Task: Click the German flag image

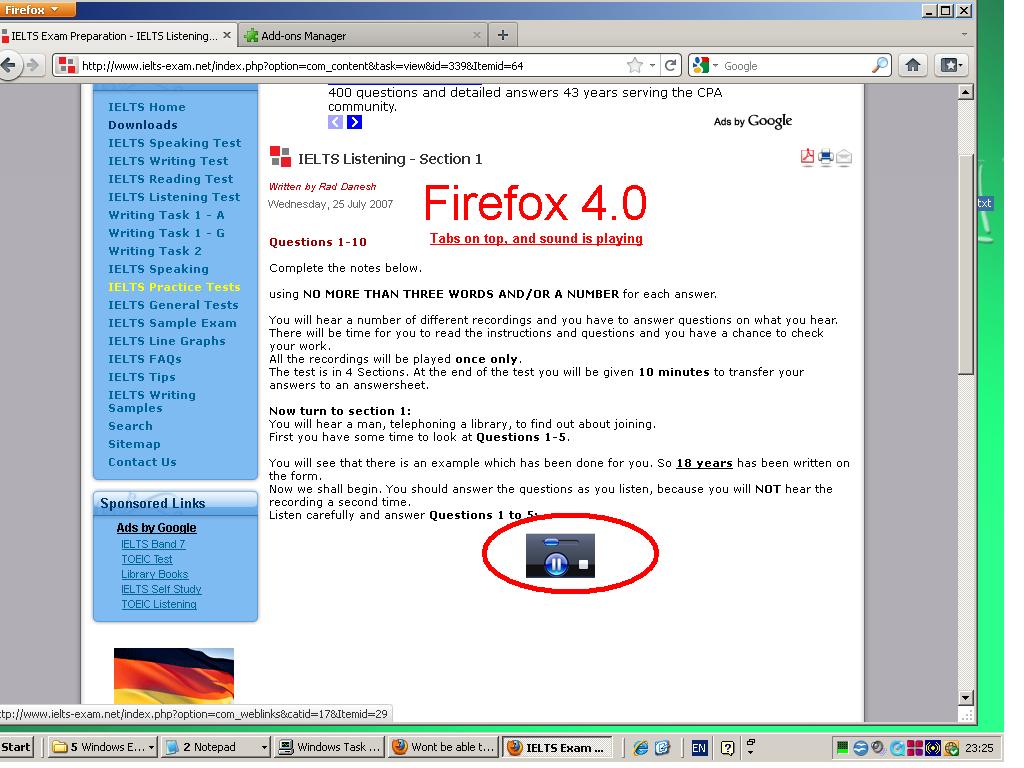Action: tap(174, 676)
